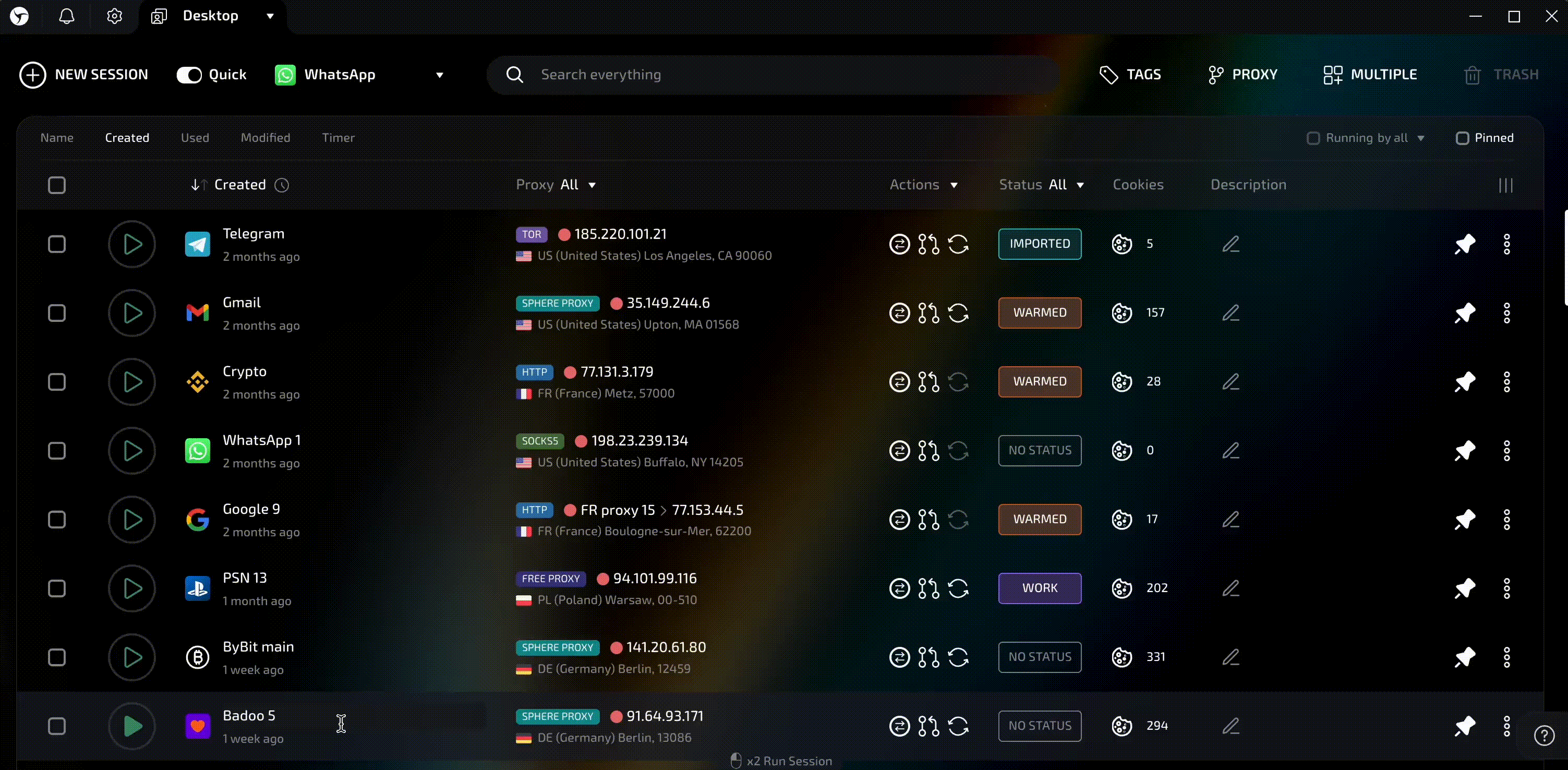The width and height of the screenshot is (1568, 770).
Task: Edit the description of the WhatsApp 1 session
Action: [1231, 451]
